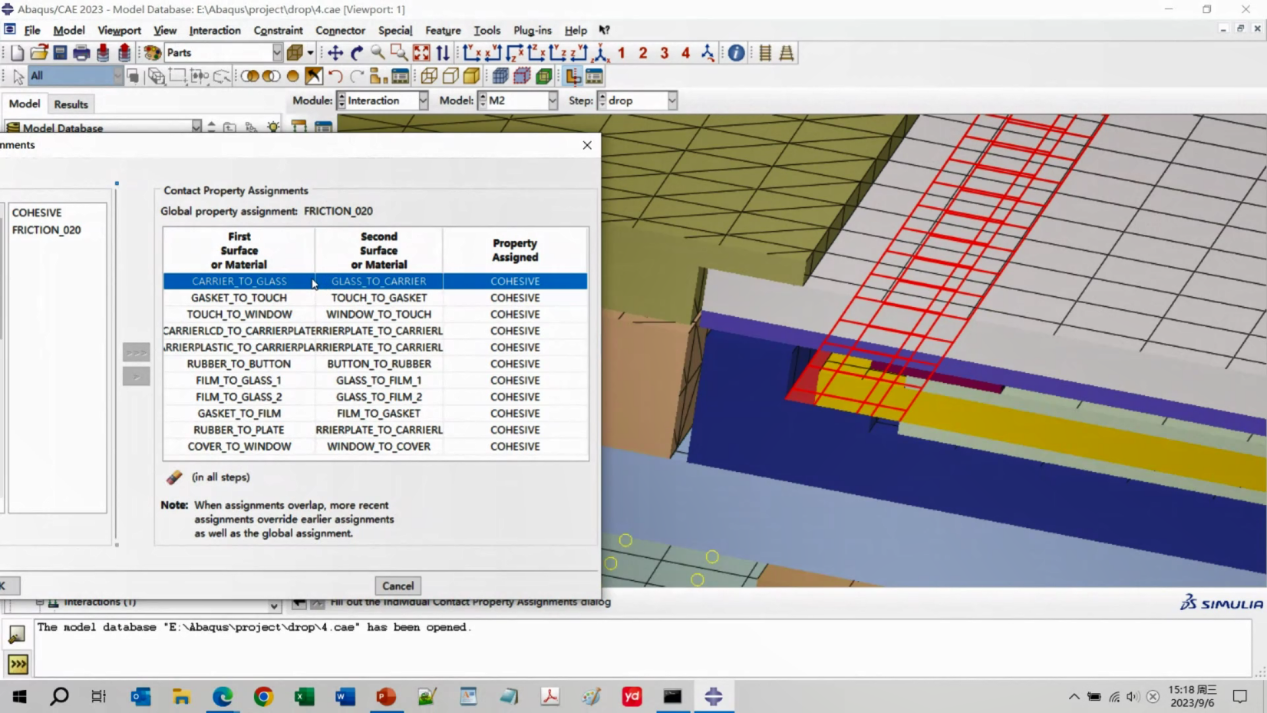Save the model database with floppy icon
The height and width of the screenshot is (713, 1267).
[60, 53]
